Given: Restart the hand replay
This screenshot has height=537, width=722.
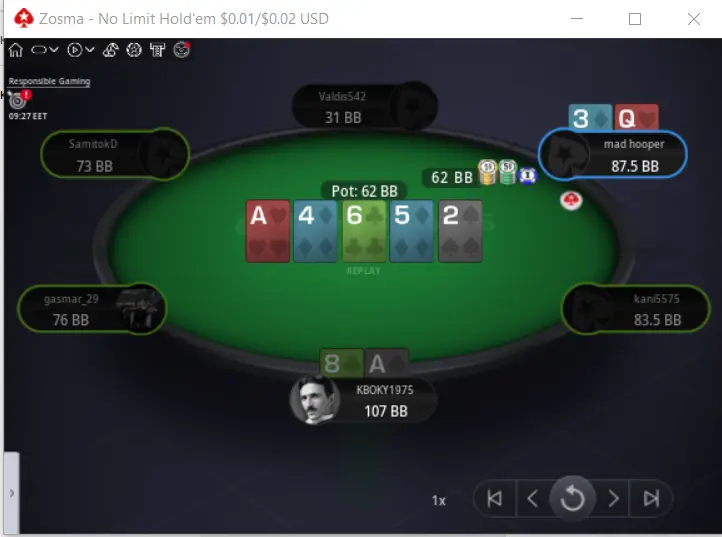Looking at the screenshot, I should (x=572, y=498).
